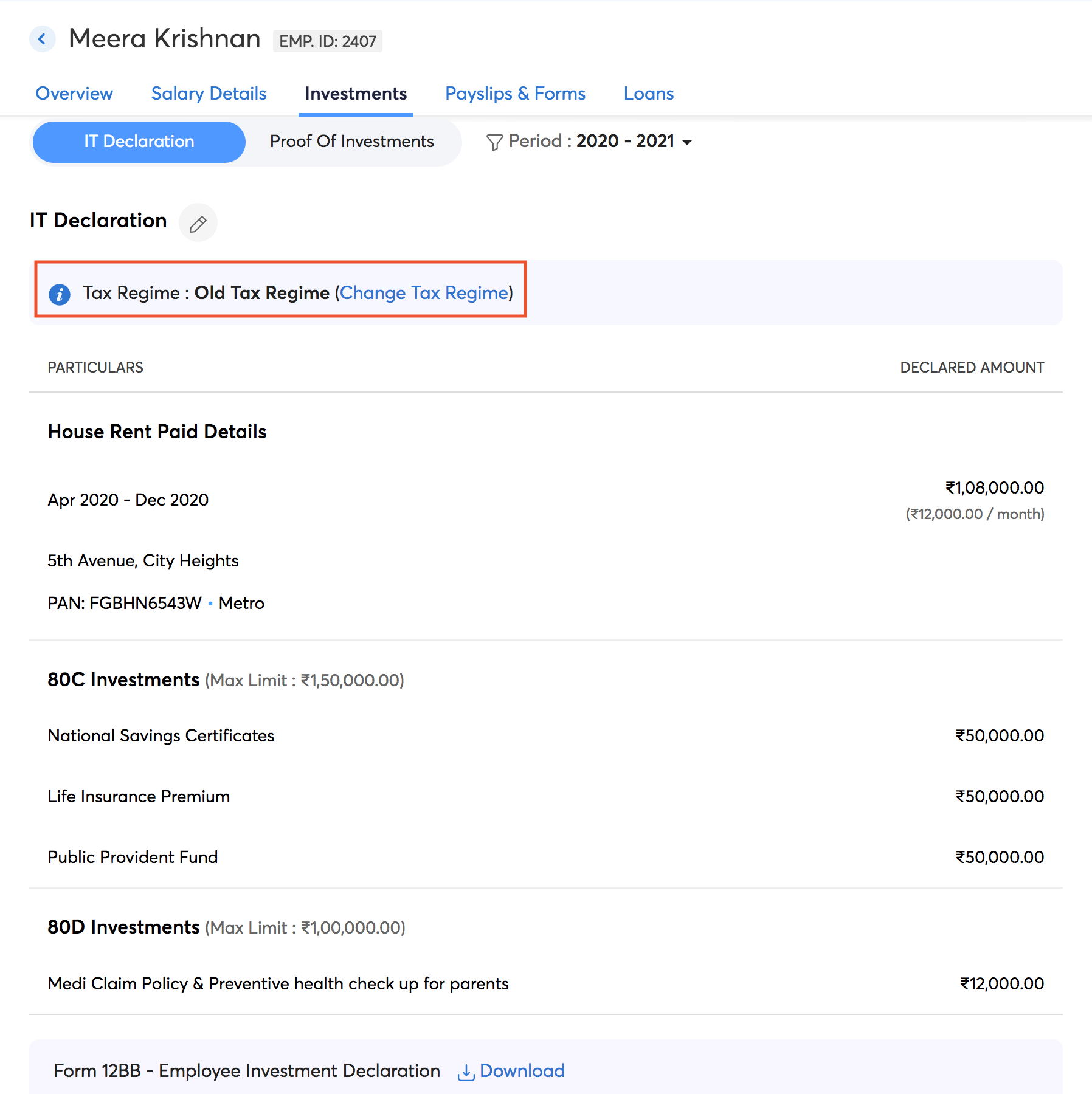
Task: Click the Change Tax Regime link
Action: coord(424,293)
